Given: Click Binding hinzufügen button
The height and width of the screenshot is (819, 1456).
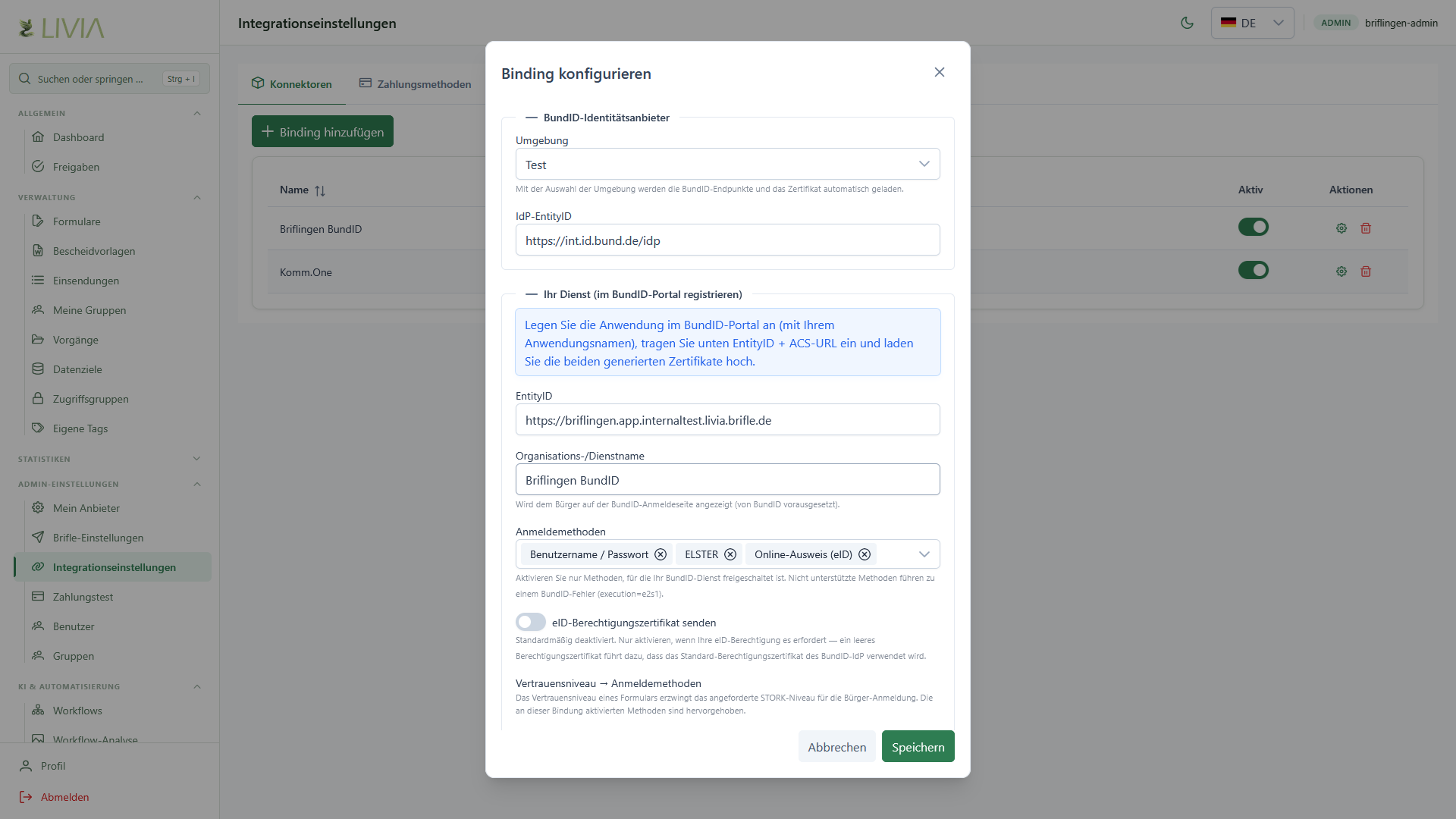Looking at the screenshot, I should pos(322,132).
